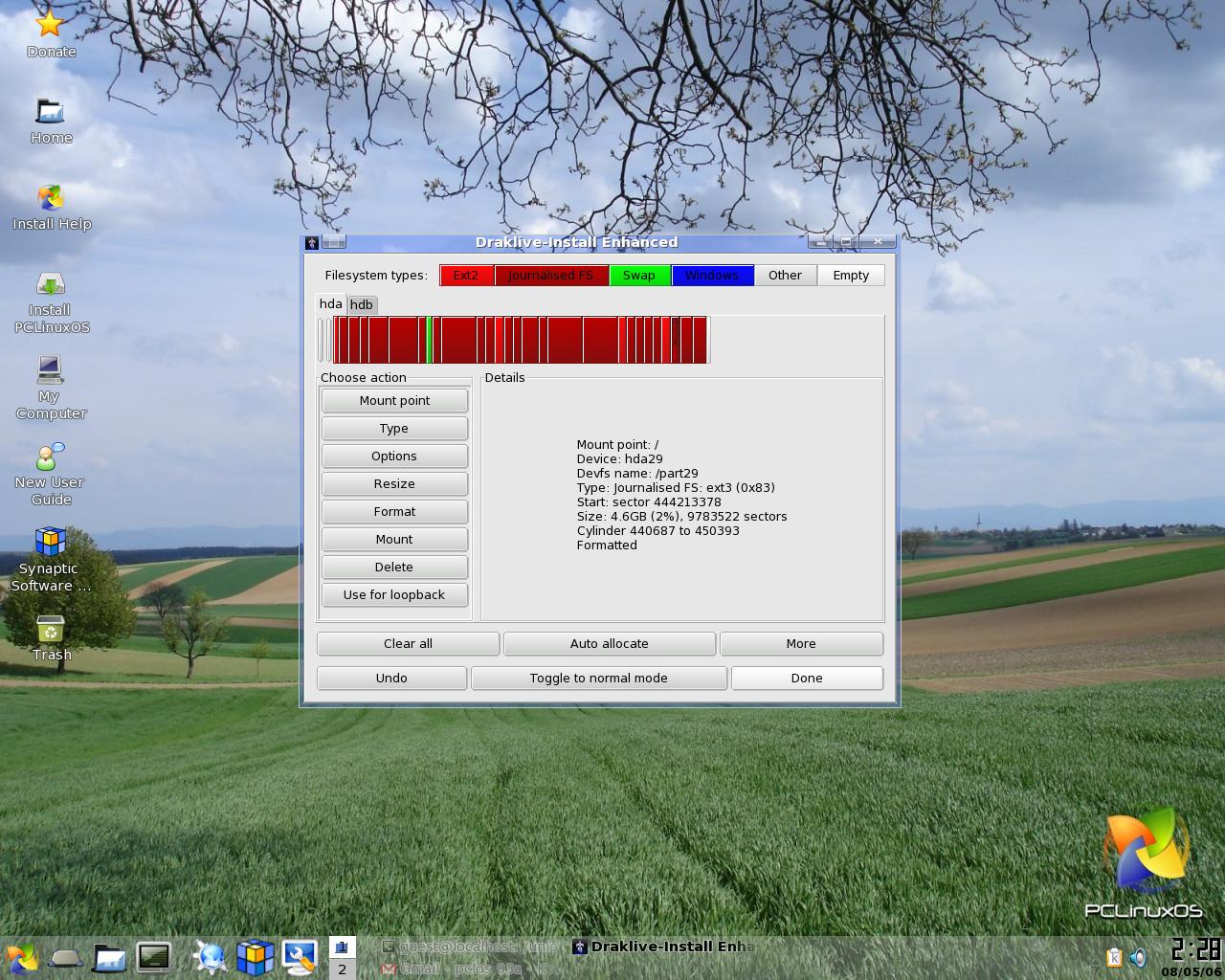Select the Gmail taskbar window entry
This screenshot has height=980, width=1225.
click(x=468, y=969)
